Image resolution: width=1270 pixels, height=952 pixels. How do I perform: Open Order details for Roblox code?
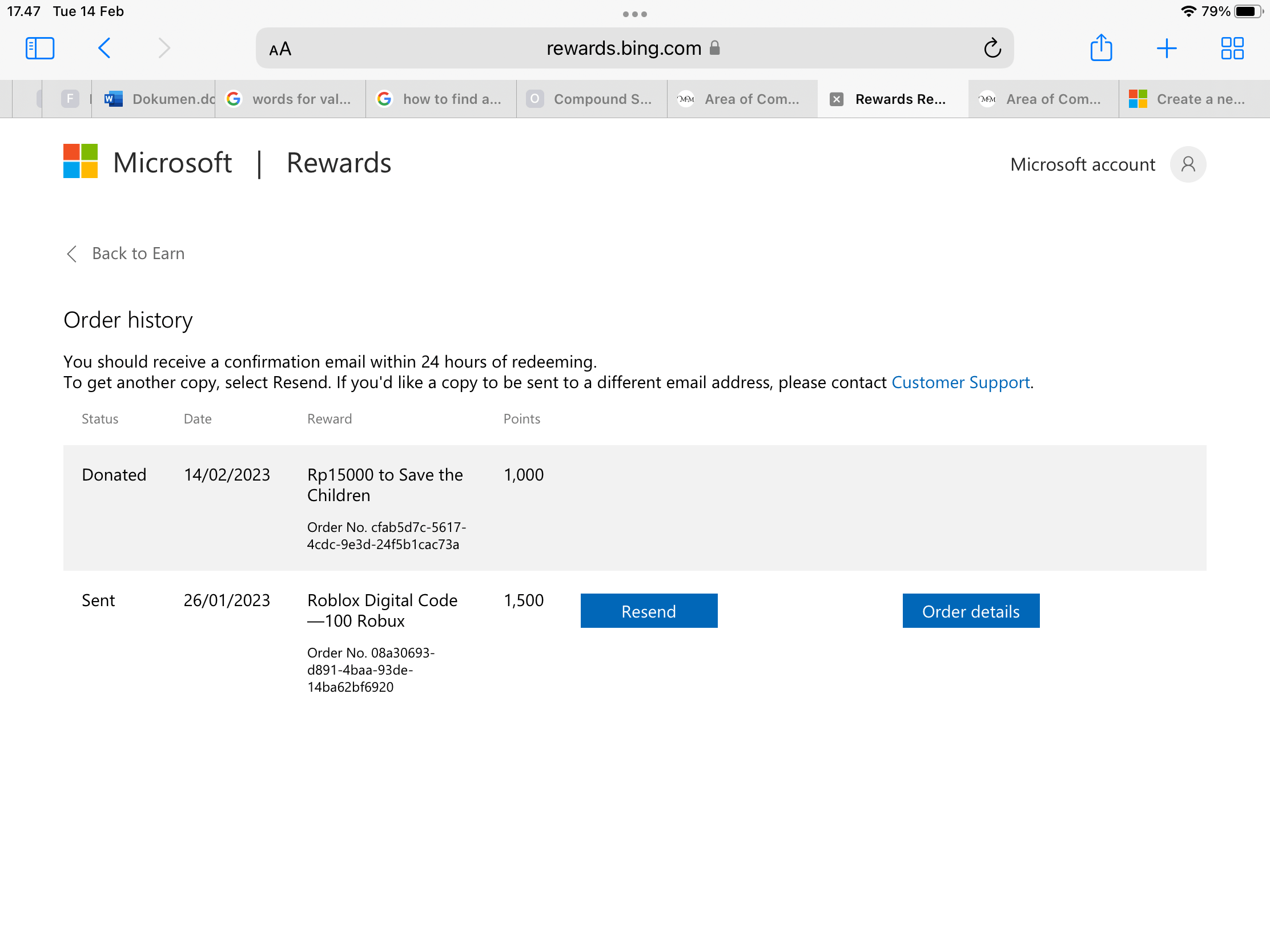971,610
